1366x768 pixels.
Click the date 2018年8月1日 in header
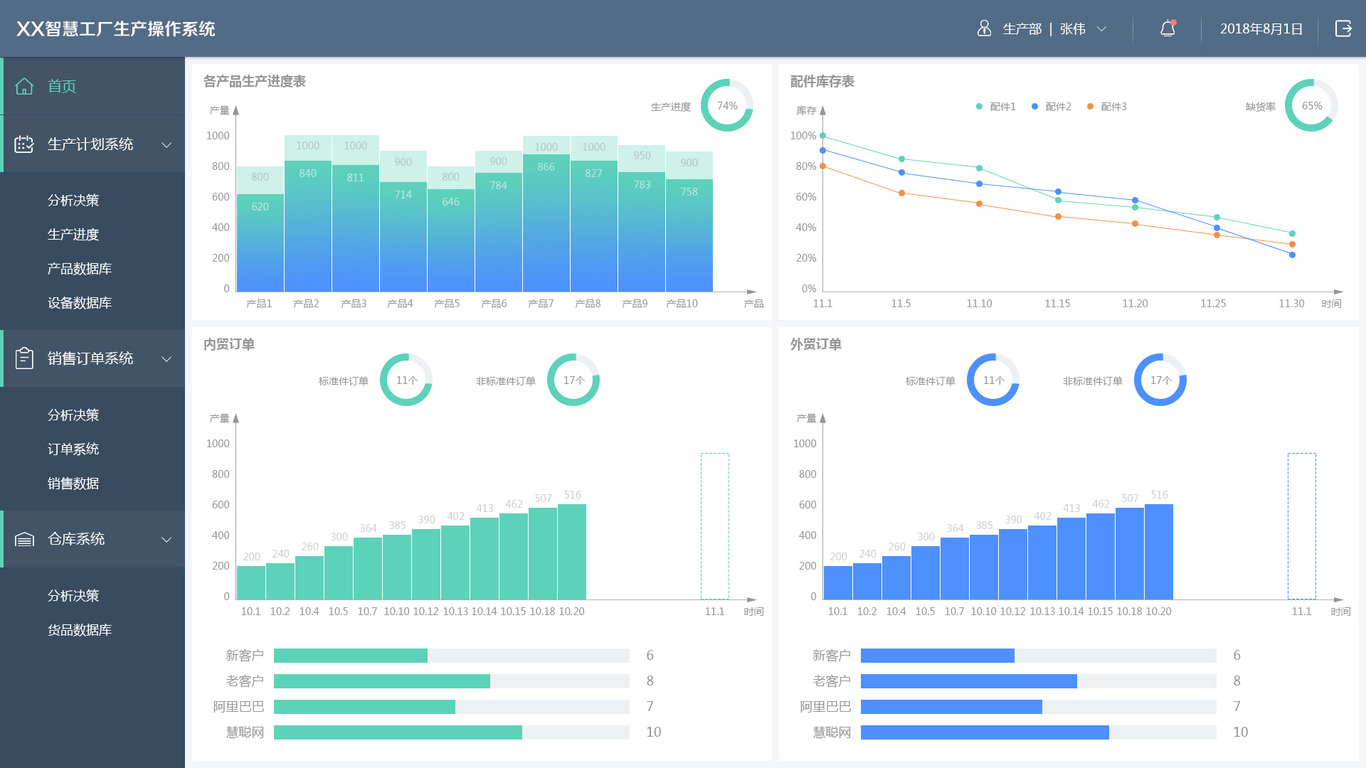pyautogui.click(x=1262, y=29)
